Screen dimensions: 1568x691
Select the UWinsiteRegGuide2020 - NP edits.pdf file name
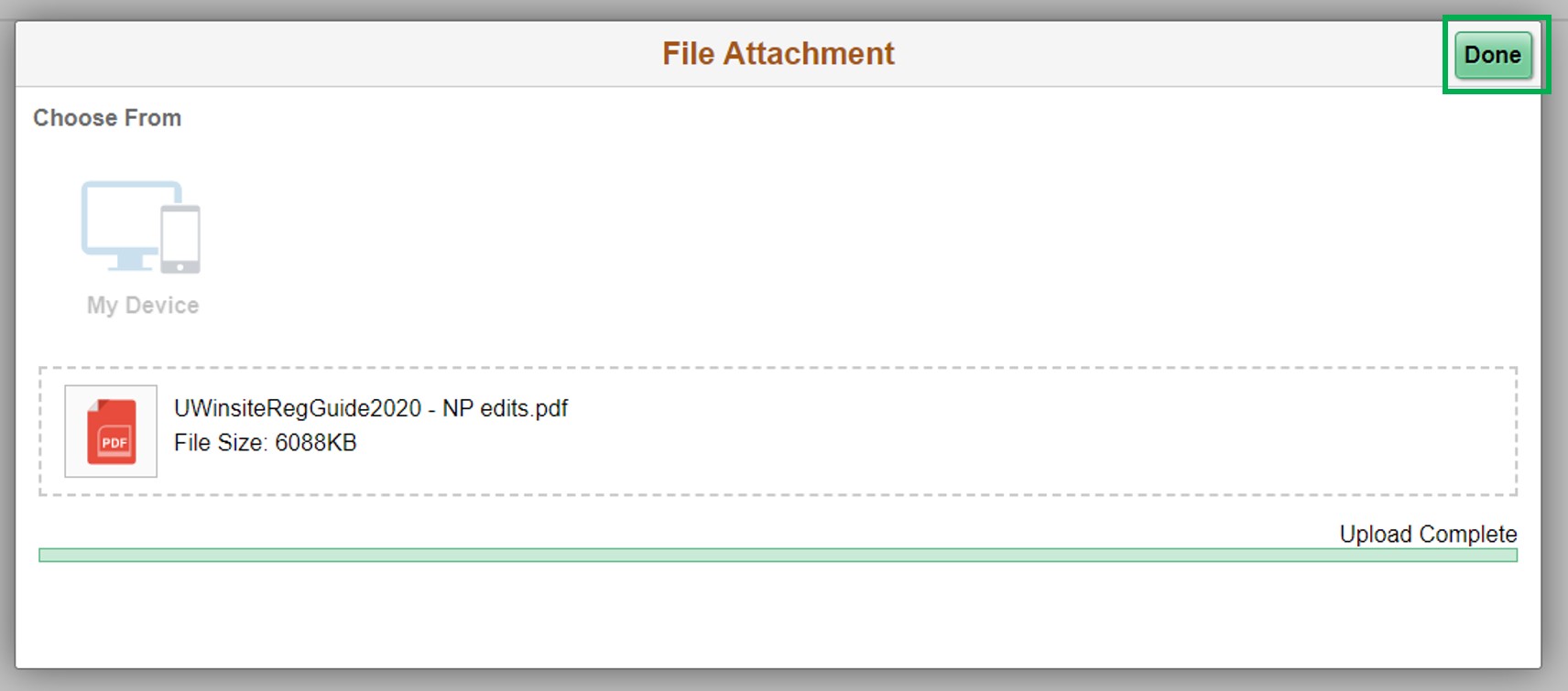coord(370,408)
